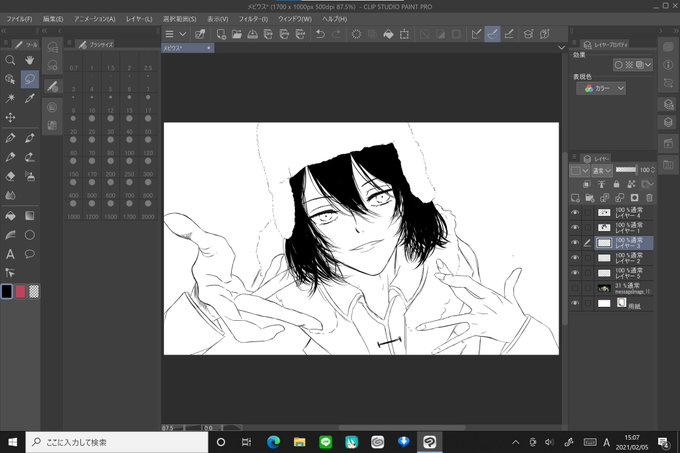Open Microsoft Edge from the taskbar
Screen dimensions: 680x453
pos(273,442)
